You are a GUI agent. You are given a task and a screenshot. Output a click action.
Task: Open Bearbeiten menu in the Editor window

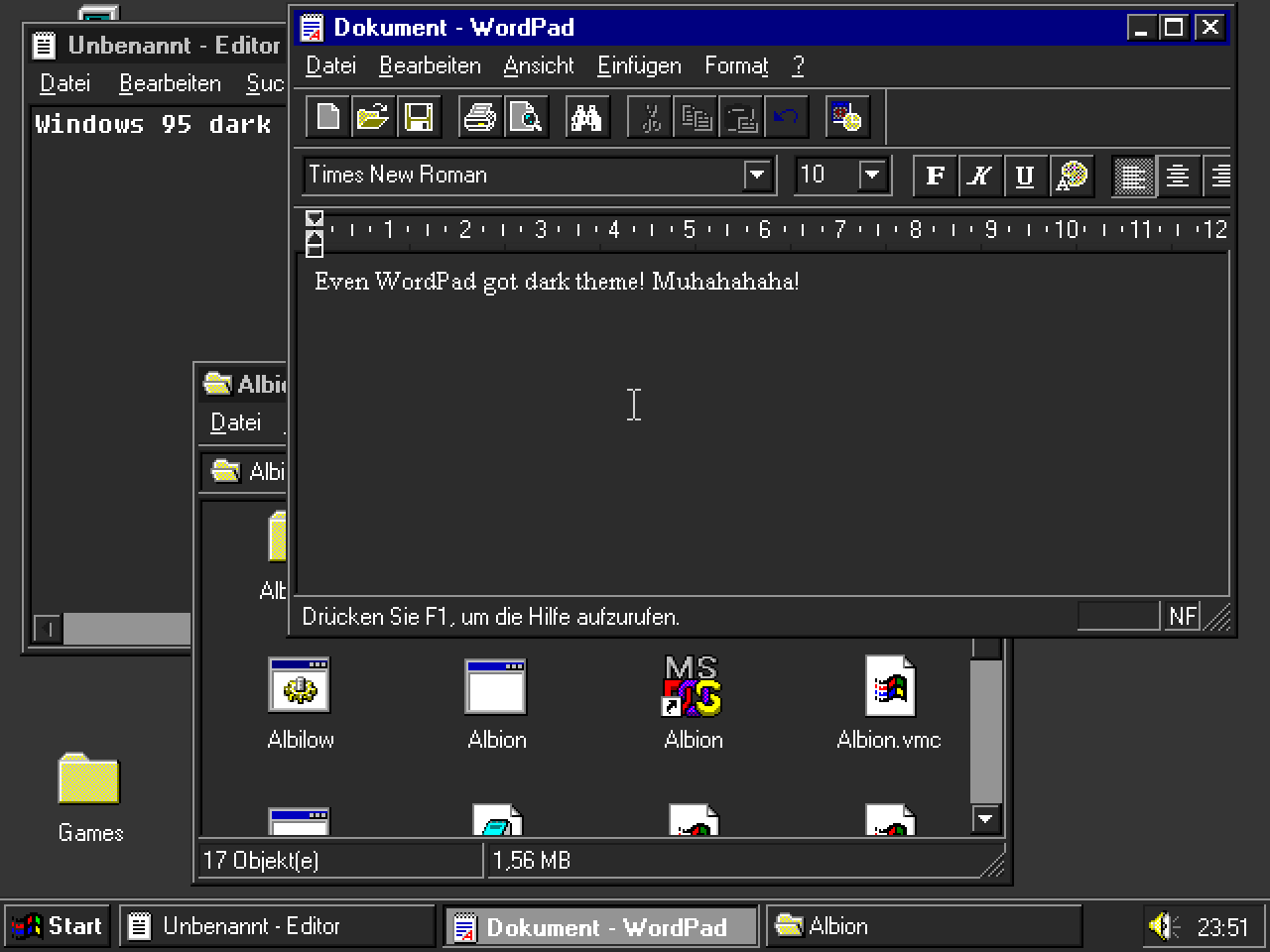(170, 83)
